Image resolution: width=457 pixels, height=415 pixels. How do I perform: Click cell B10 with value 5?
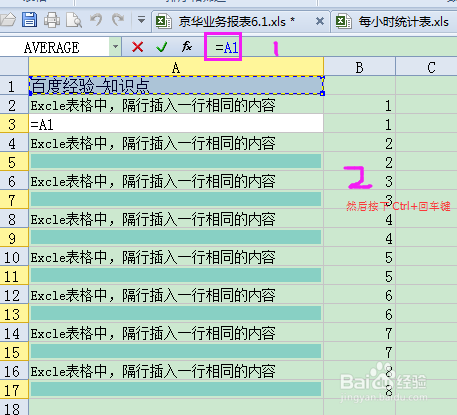click(359, 257)
